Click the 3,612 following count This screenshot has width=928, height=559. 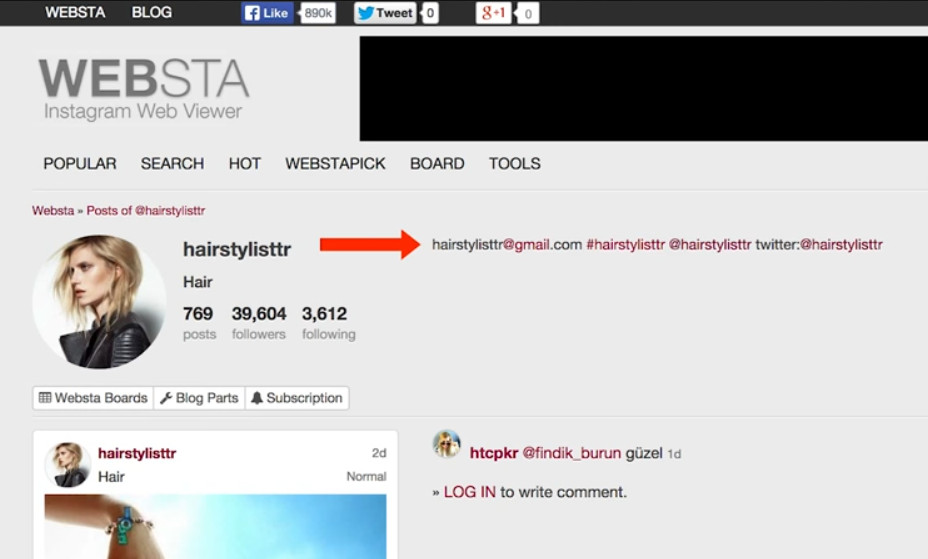tap(328, 322)
